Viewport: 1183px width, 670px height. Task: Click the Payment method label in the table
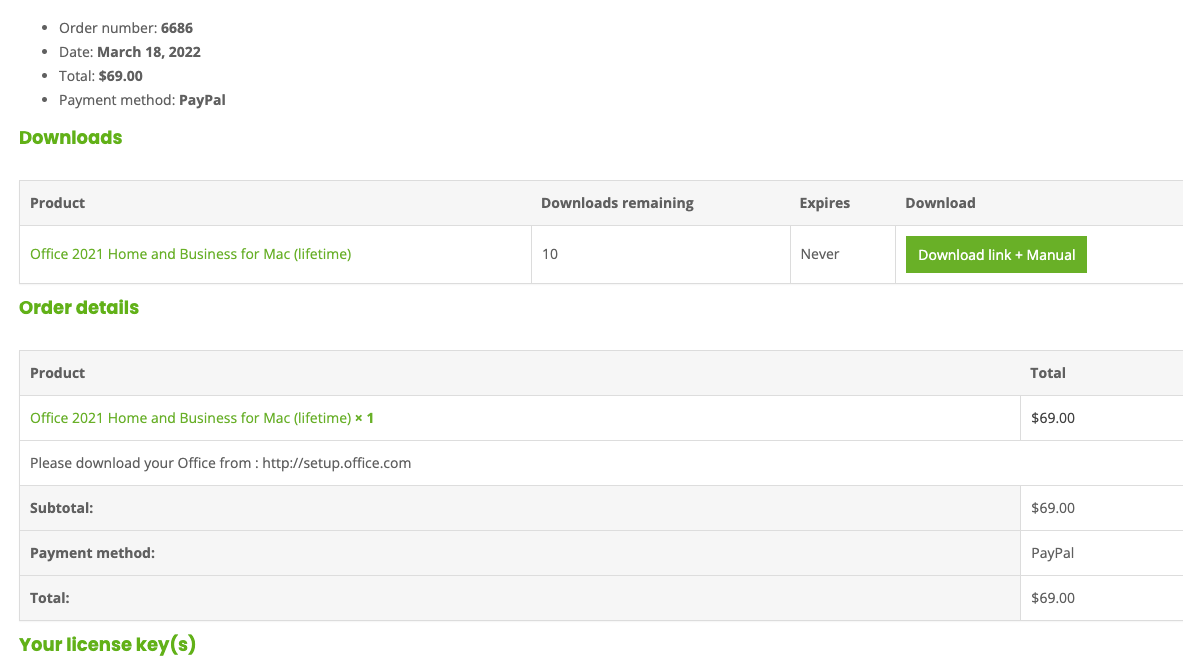pos(92,553)
